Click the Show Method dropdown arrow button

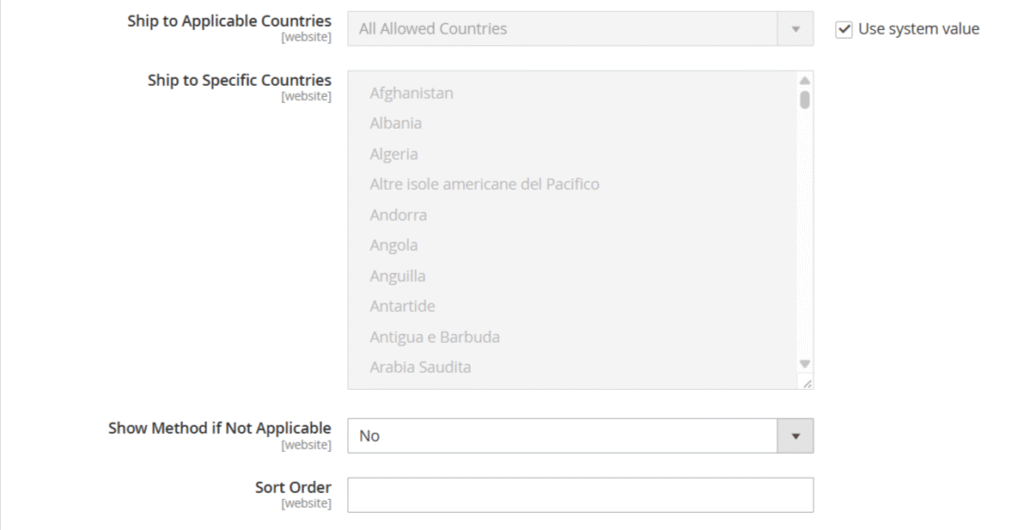point(796,436)
